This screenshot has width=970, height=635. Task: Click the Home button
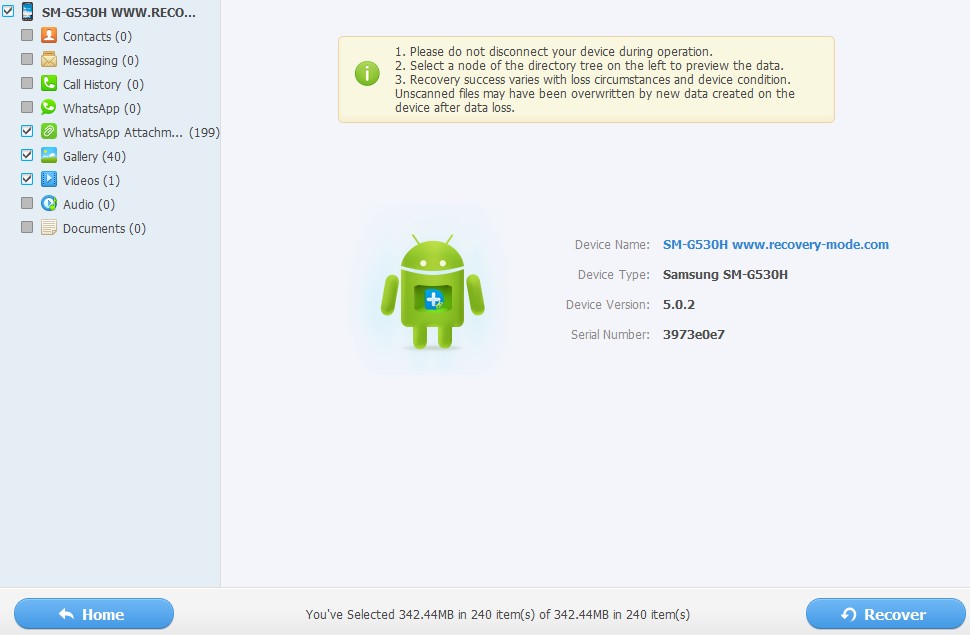click(94, 614)
